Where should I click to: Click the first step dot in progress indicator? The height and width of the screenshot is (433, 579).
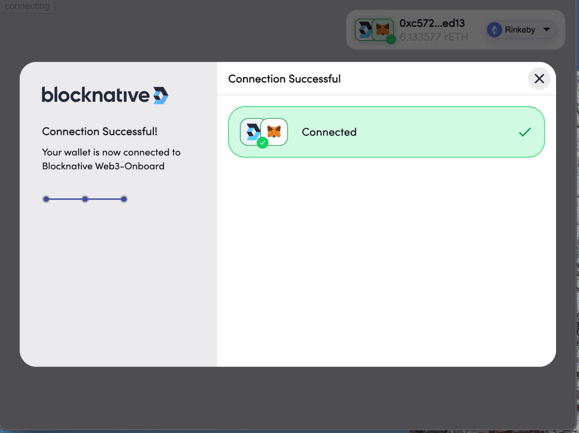click(x=46, y=199)
